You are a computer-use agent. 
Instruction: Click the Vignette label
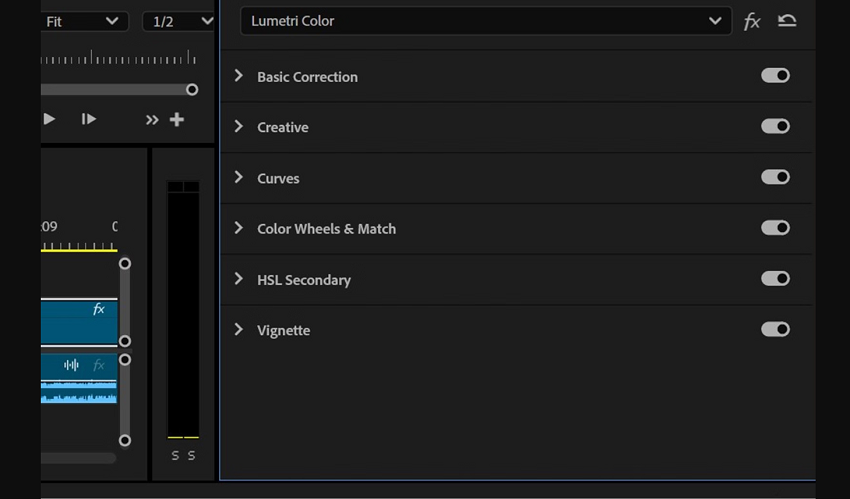coord(284,330)
